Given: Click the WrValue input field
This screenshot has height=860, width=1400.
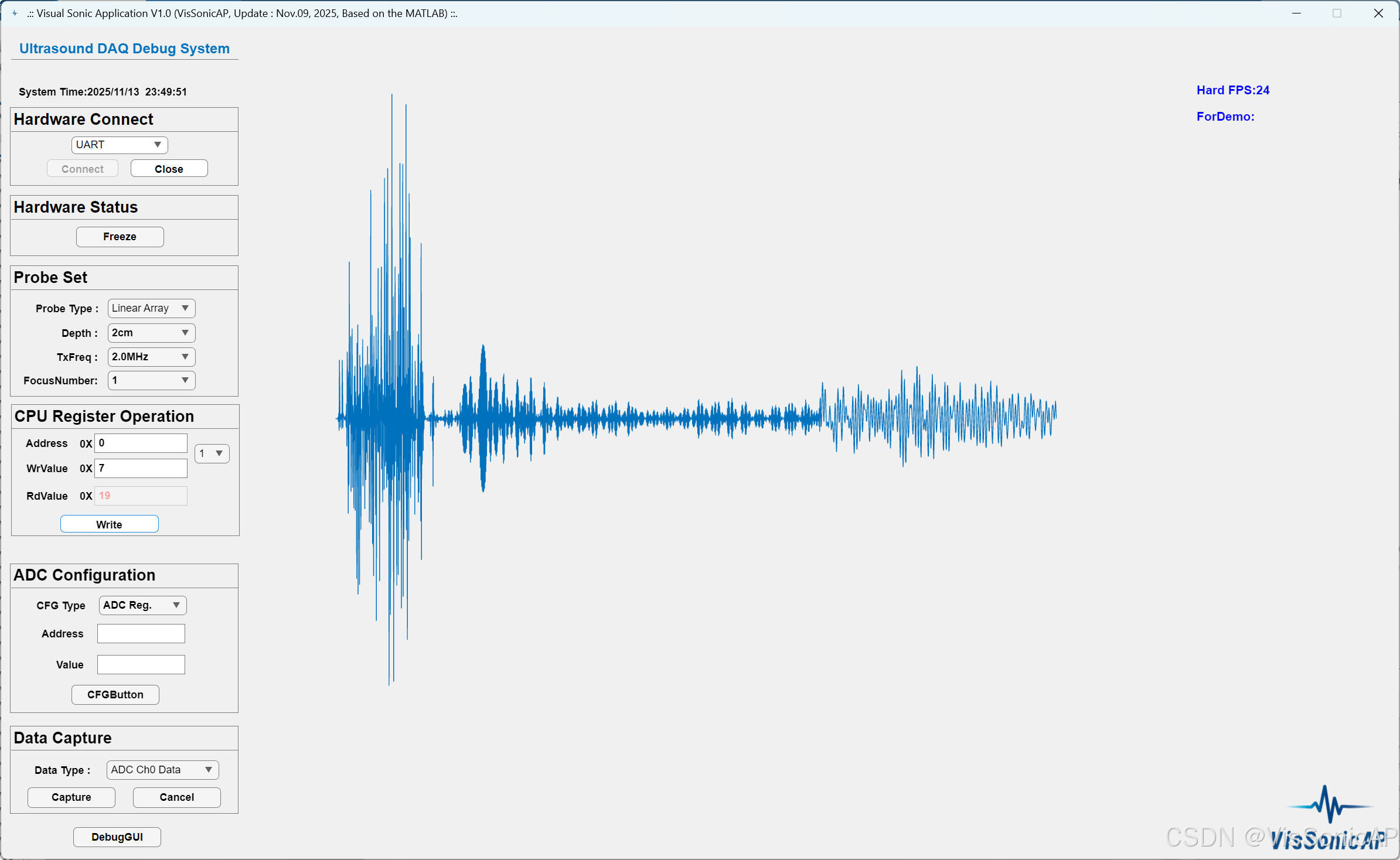Looking at the screenshot, I should click(x=141, y=468).
